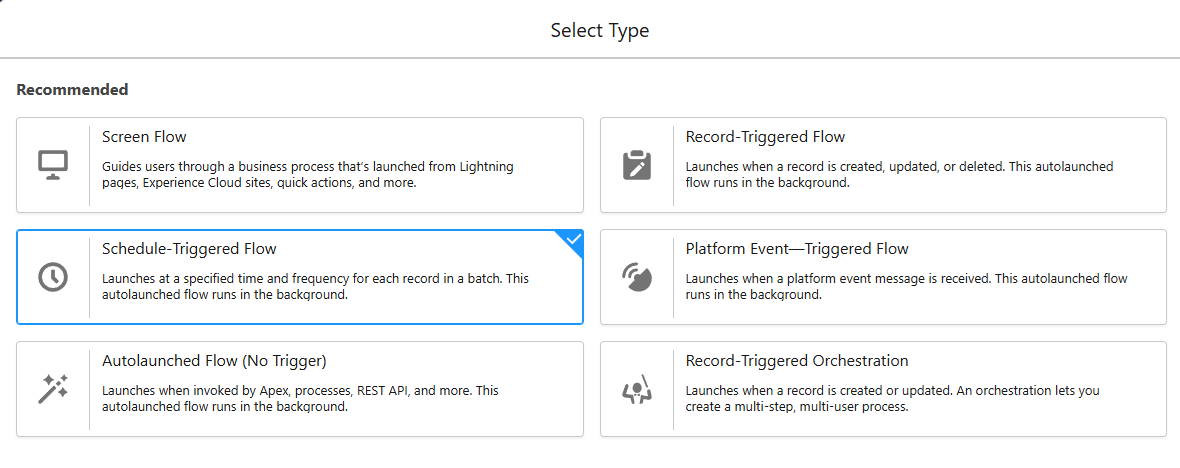Click the Schedule-Triggered Flow description text
1180x468 pixels.
315,287
